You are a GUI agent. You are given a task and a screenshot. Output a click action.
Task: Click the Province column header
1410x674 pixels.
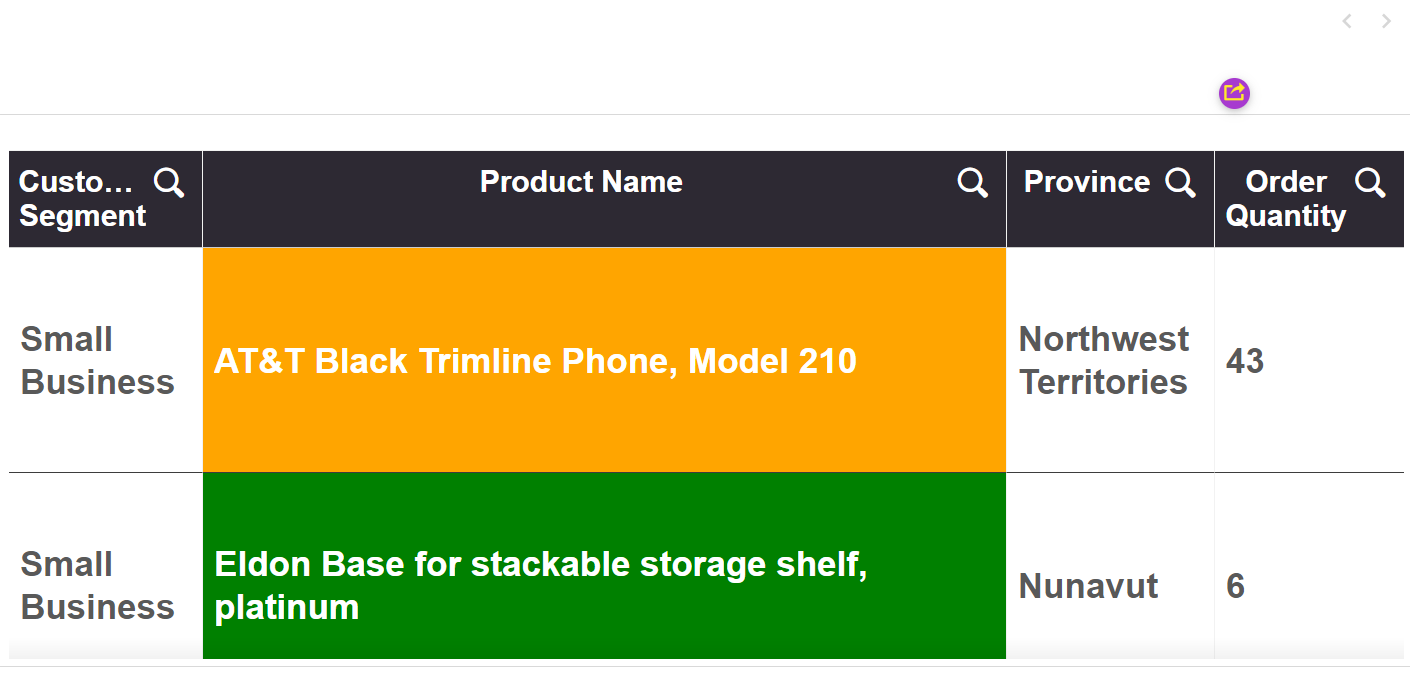click(1086, 182)
